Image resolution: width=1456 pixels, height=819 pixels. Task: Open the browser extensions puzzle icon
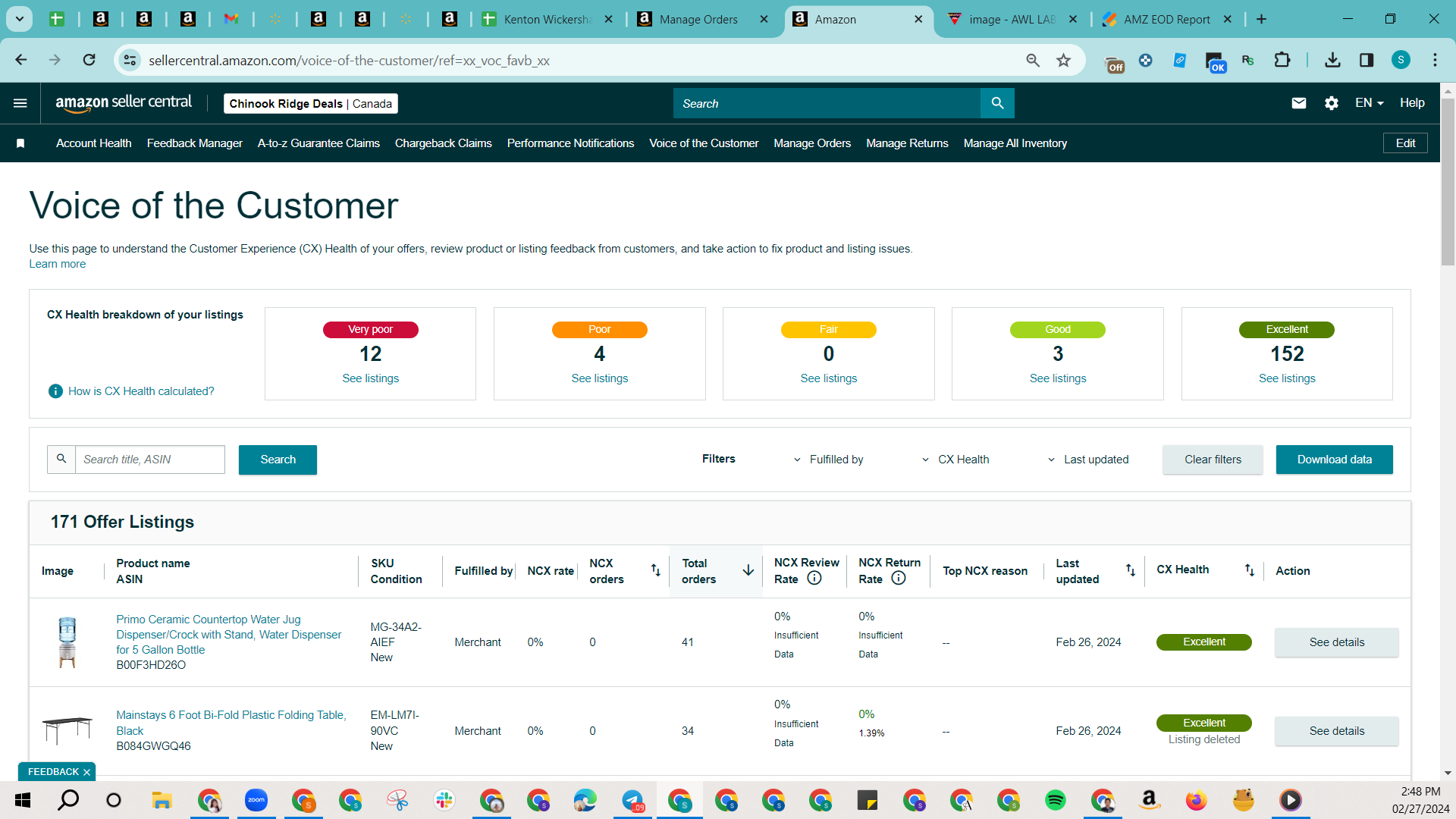tap(1282, 60)
